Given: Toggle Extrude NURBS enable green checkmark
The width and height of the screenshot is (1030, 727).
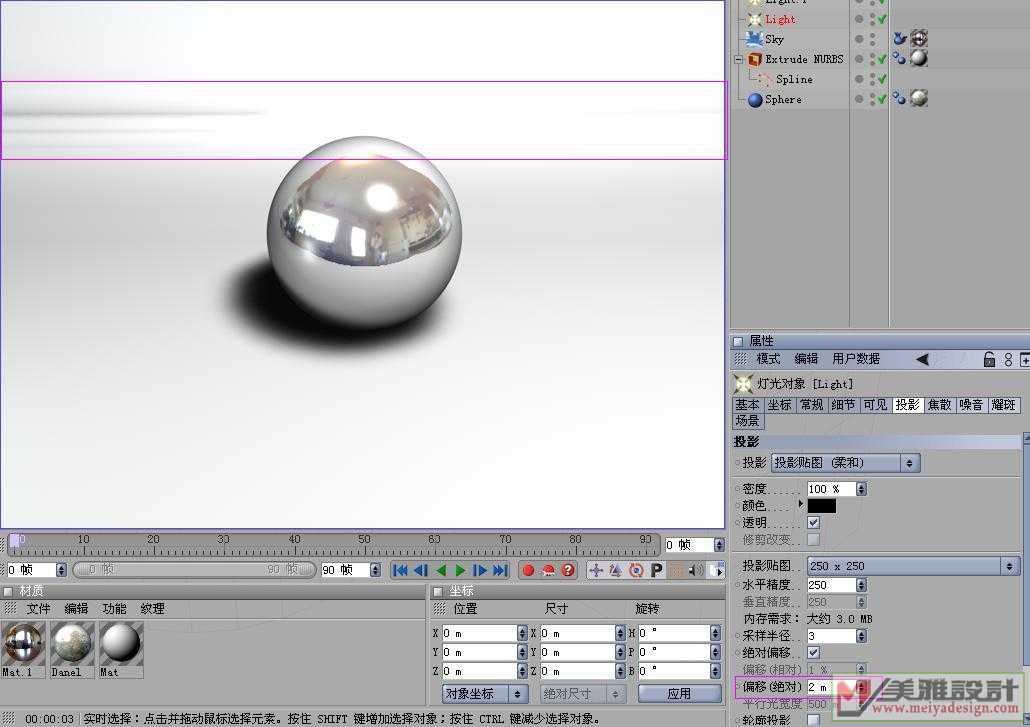Looking at the screenshot, I should point(882,59).
